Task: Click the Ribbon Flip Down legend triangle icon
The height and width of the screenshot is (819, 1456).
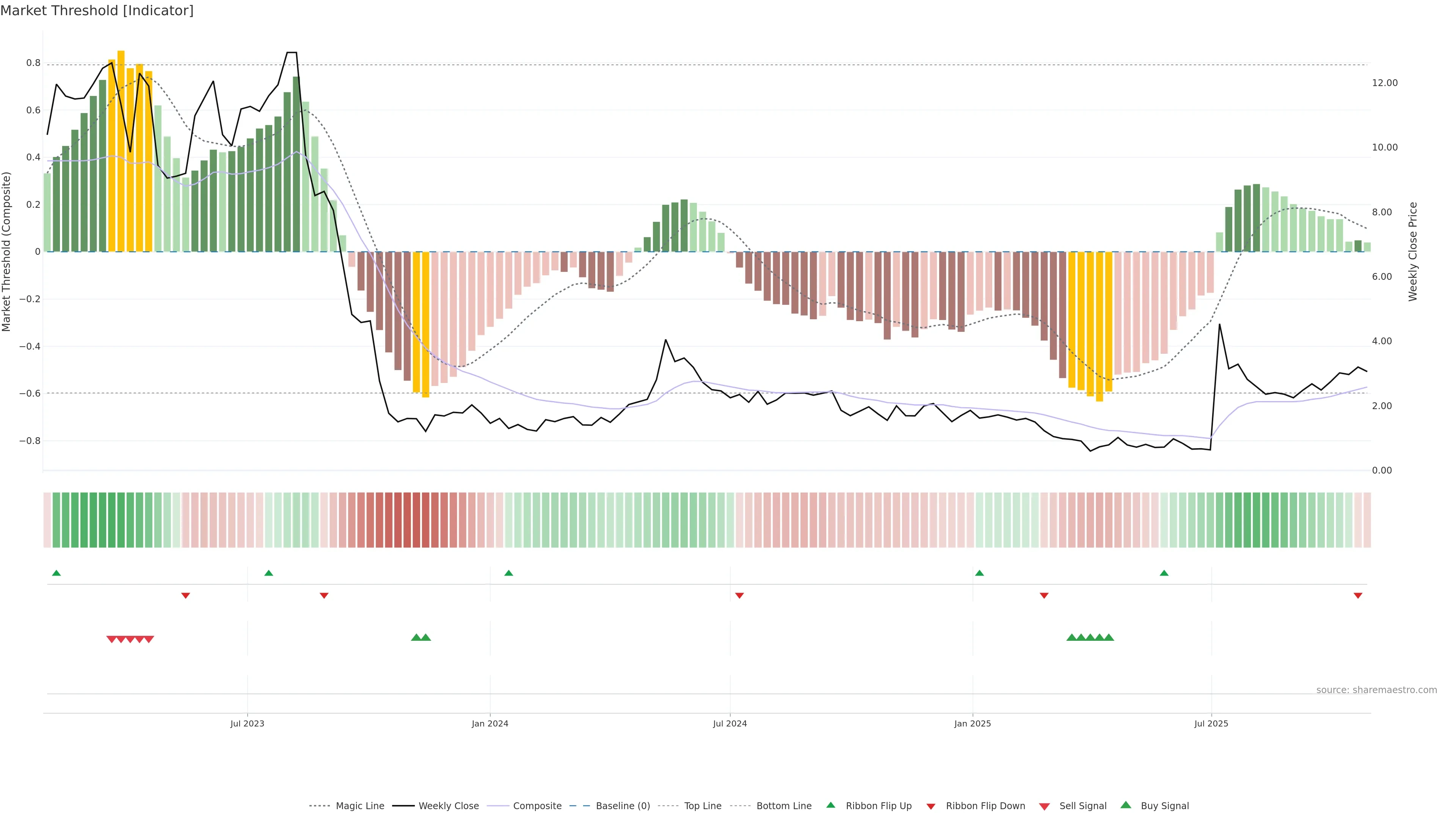Action: (931, 806)
